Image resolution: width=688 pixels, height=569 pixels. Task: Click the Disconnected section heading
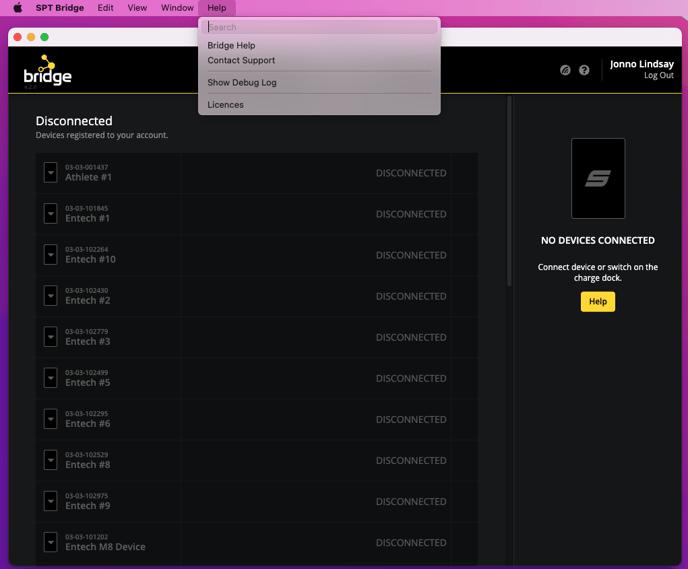[74, 121]
